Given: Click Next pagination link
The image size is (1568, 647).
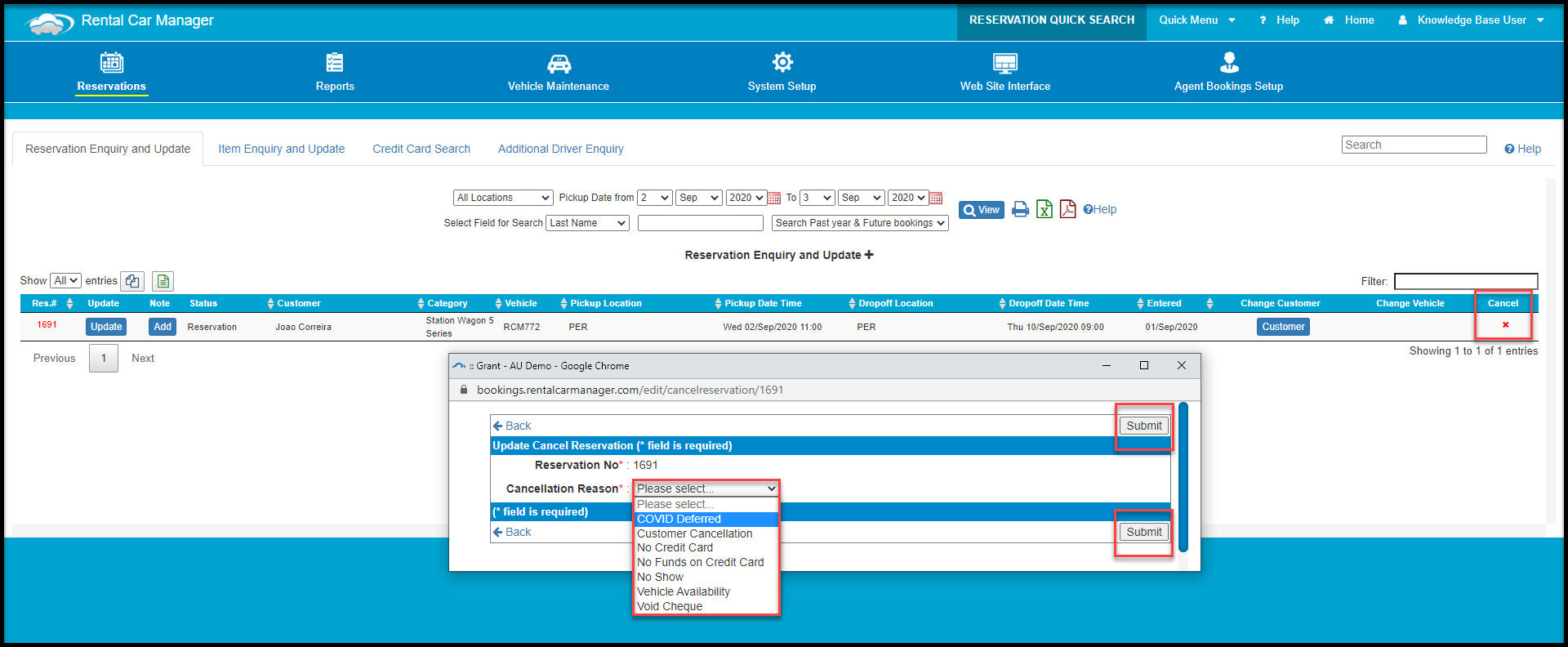Looking at the screenshot, I should (x=143, y=359).
